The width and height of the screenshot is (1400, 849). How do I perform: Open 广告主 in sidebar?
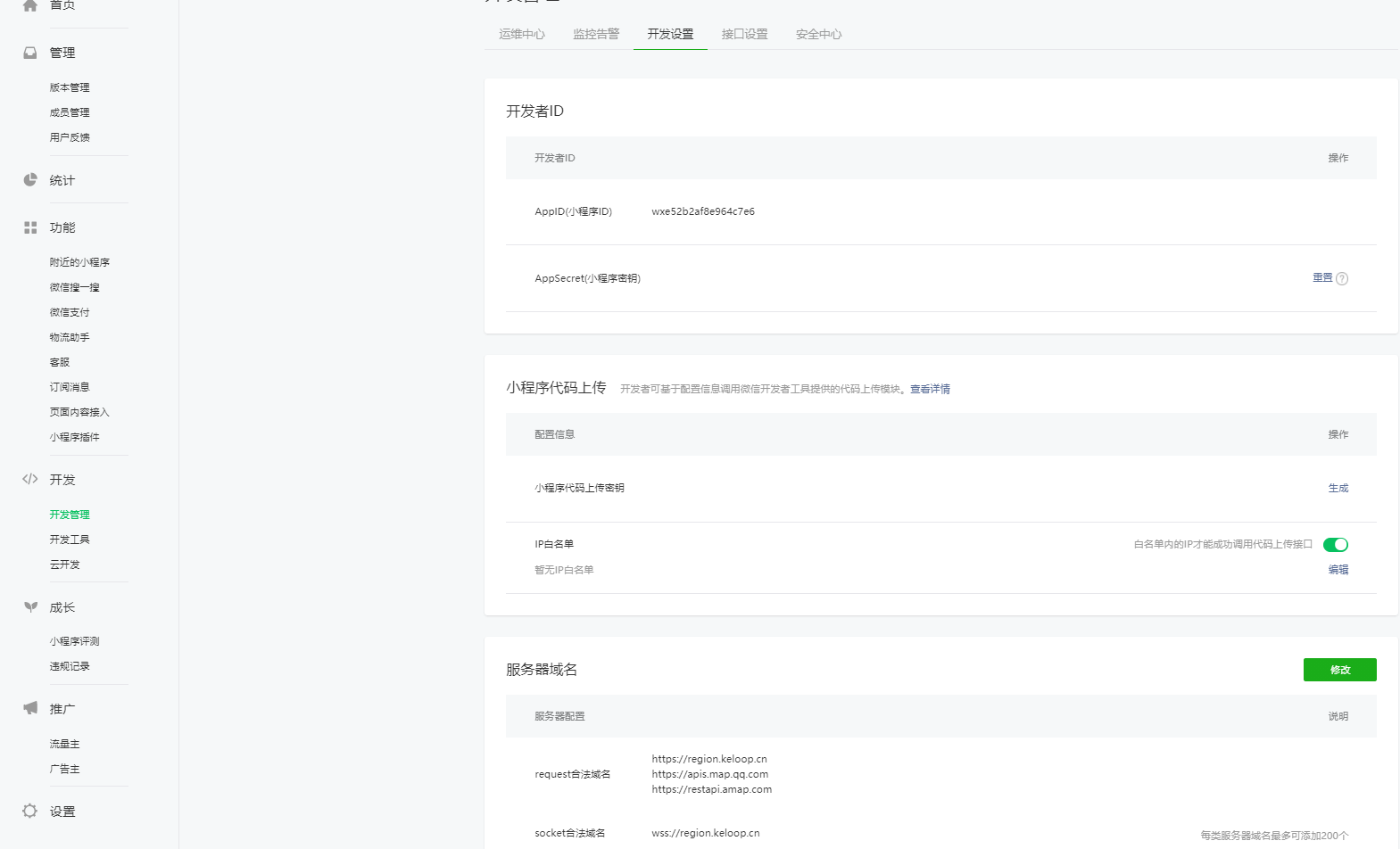pos(65,769)
